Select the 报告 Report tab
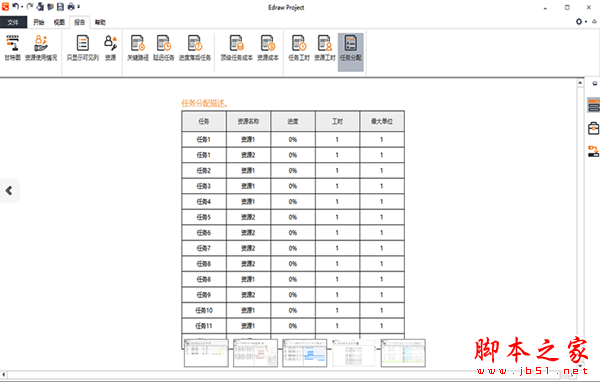600x382 pixels. (80, 22)
